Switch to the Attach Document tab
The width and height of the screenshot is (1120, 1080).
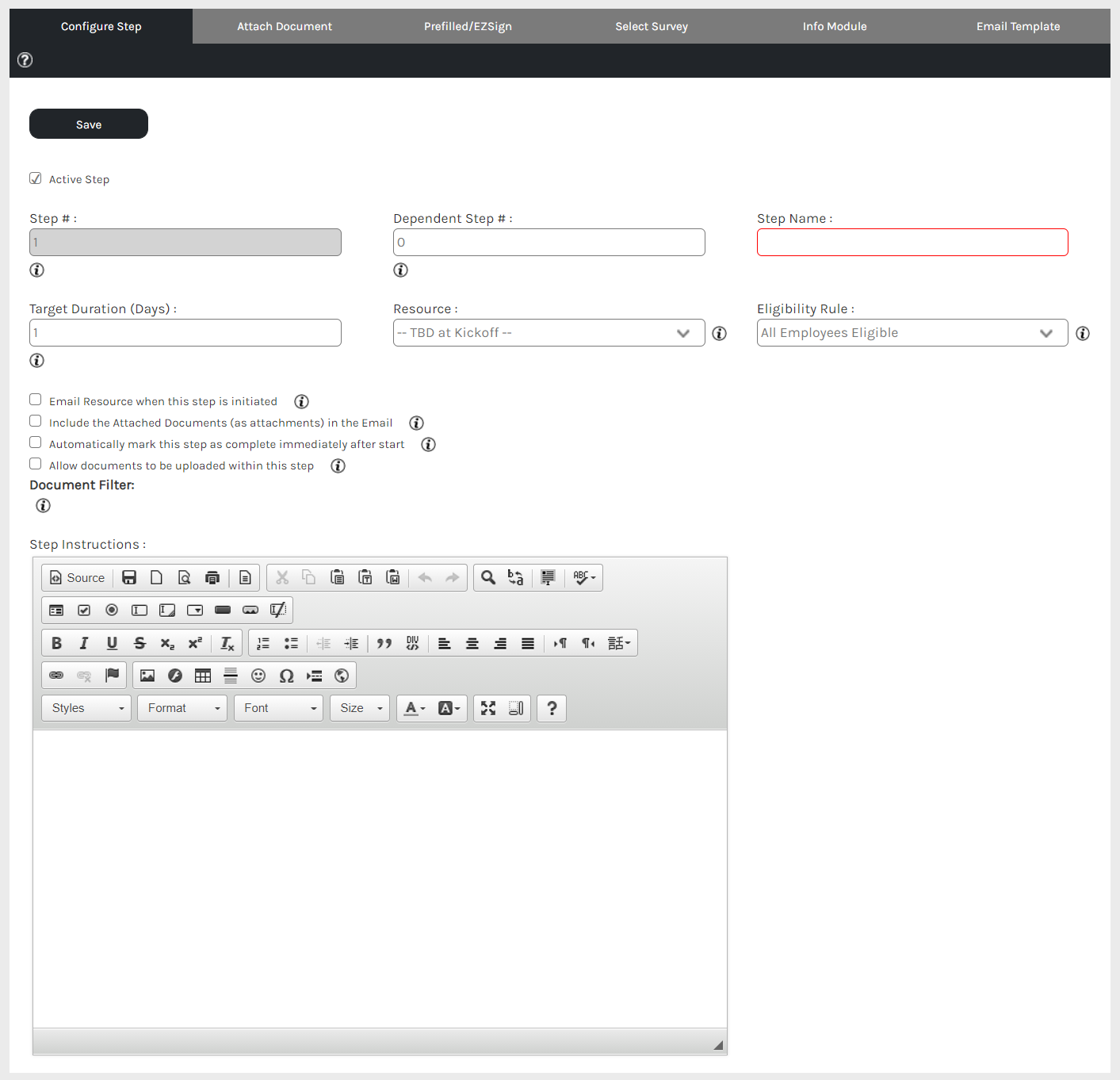point(285,26)
